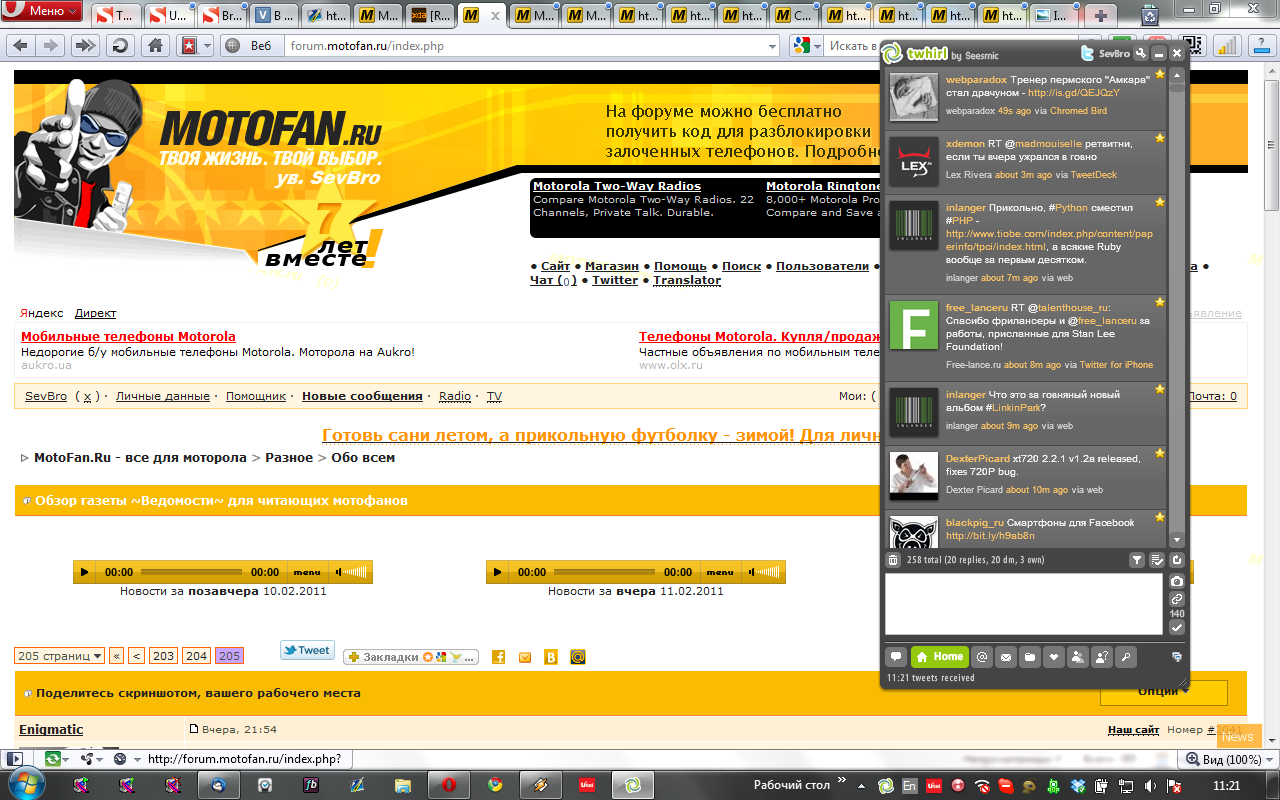The height and width of the screenshot is (800, 1280).
Task: Toggle Opera panels sidebar button
Action: [13, 759]
